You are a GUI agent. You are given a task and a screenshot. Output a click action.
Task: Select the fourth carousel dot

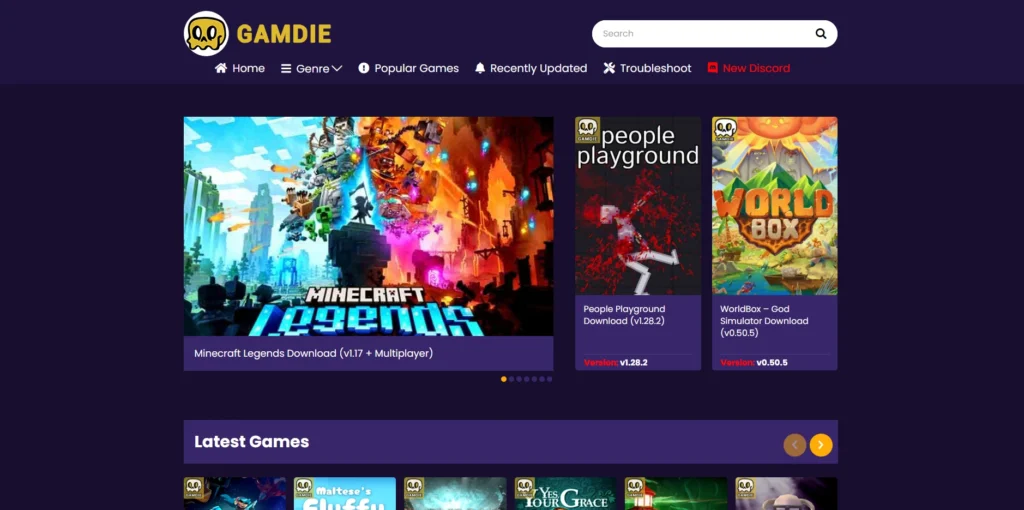point(526,379)
